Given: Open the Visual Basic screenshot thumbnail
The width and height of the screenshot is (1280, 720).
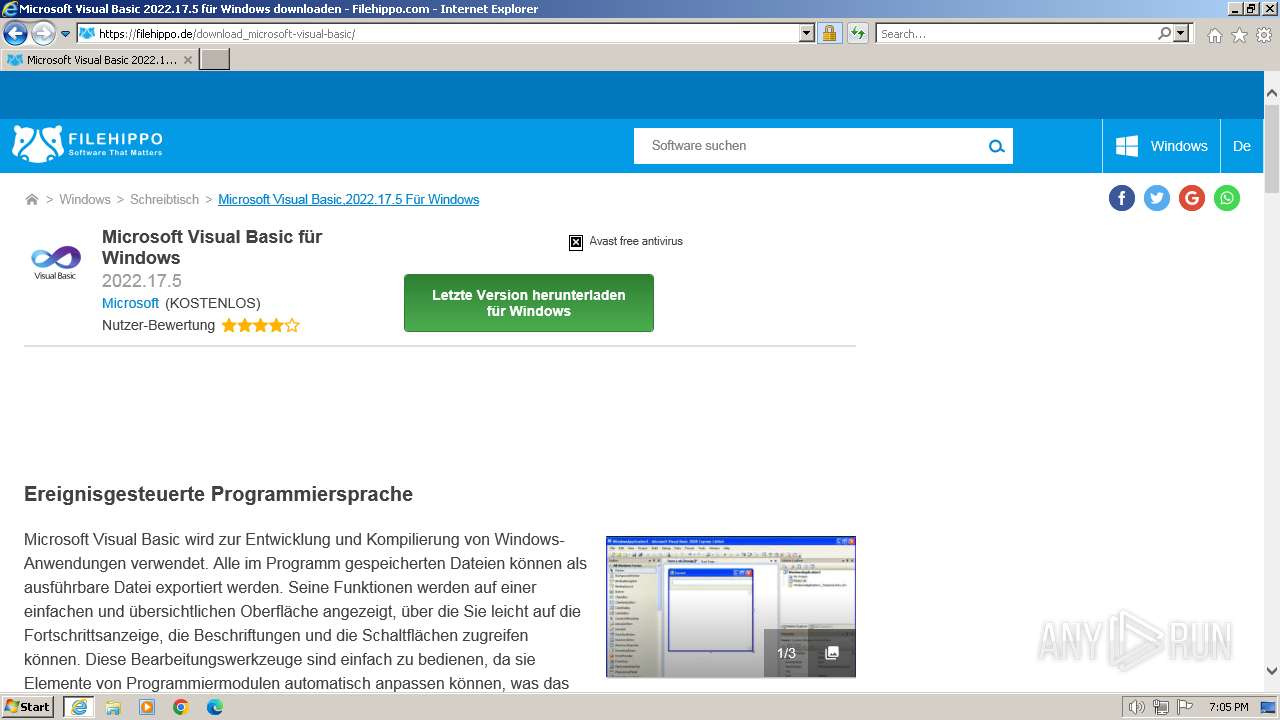Looking at the screenshot, I should coord(731,607).
